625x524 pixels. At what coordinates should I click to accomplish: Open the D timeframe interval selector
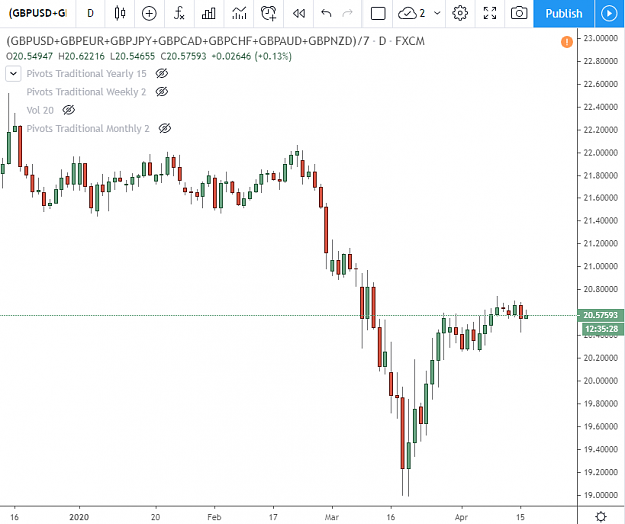(x=90, y=14)
